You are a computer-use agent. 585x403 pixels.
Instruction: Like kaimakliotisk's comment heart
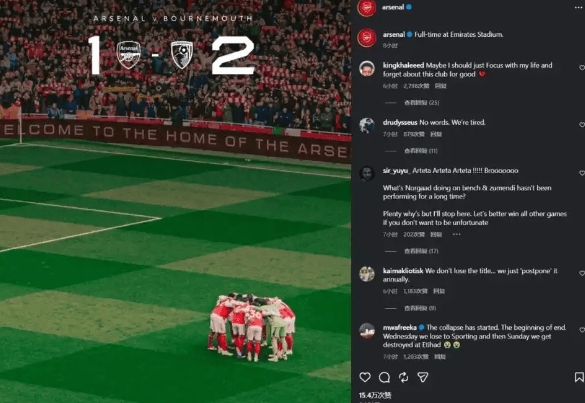[x=582, y=273]
